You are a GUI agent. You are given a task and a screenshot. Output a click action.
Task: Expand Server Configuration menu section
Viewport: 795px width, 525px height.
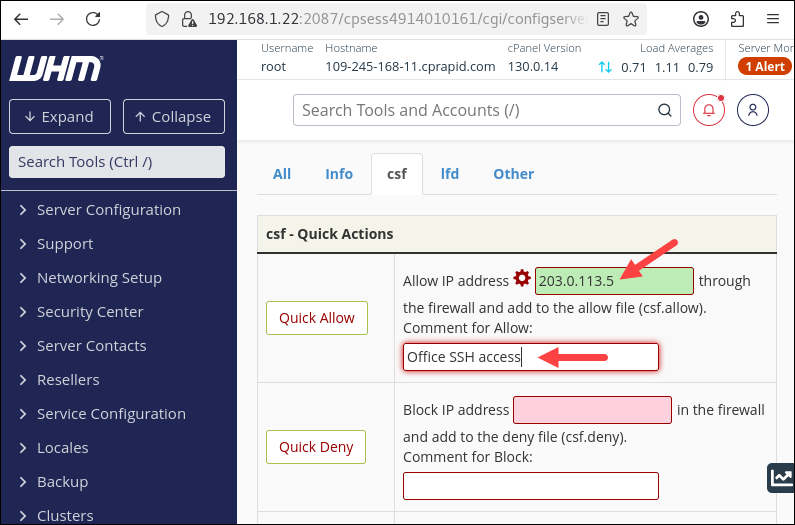tap(108, 210)
